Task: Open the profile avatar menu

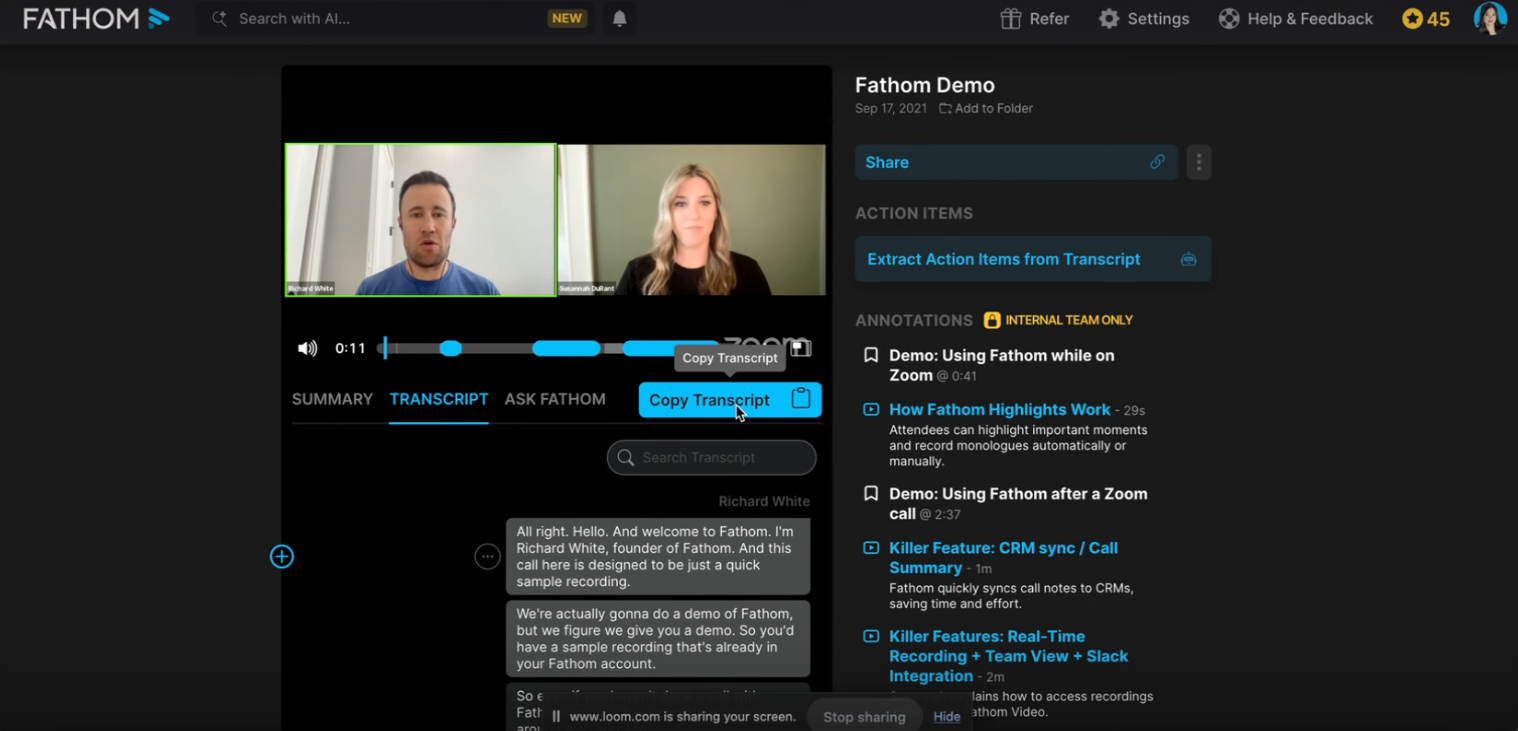Action: click(1490, 18)
